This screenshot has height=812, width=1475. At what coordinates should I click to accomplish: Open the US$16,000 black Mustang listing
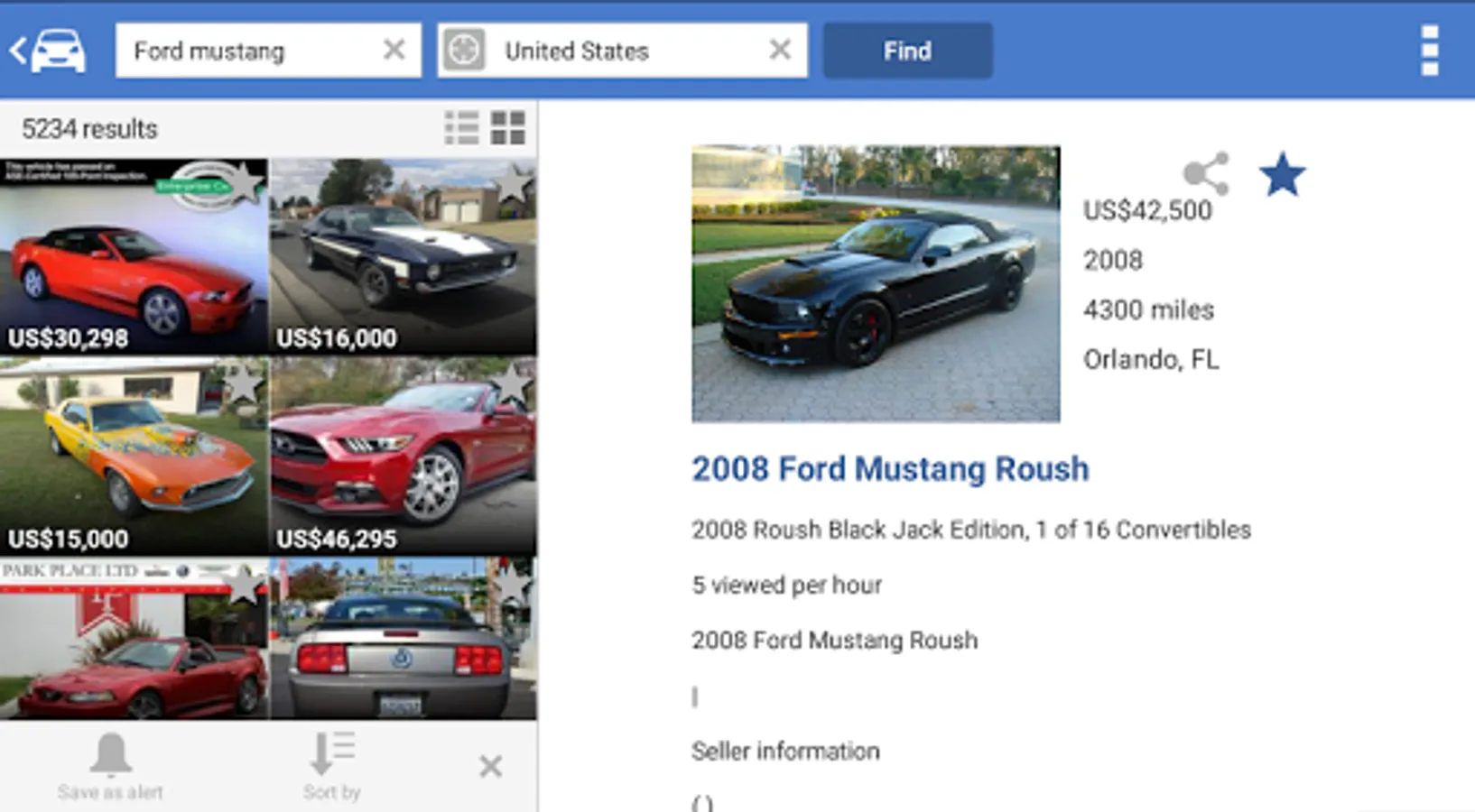[x=403, y=257]
